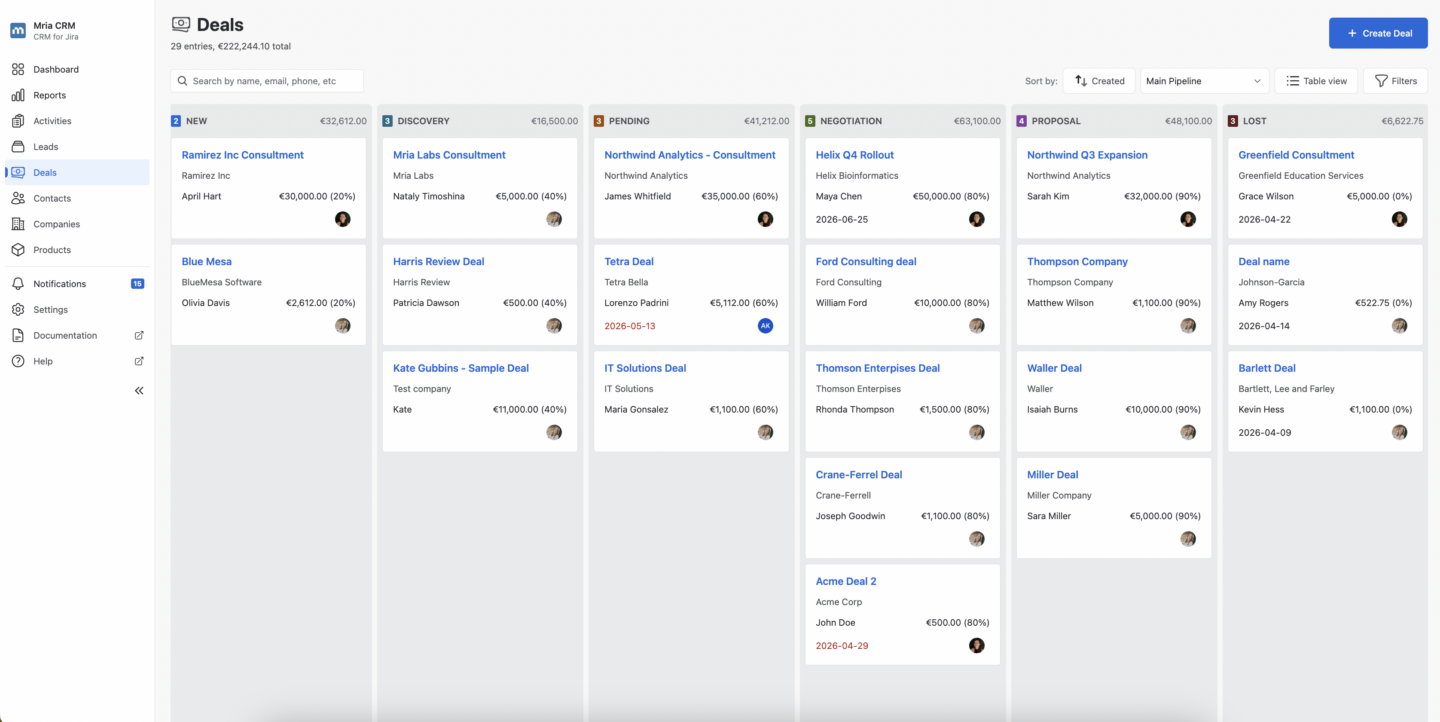The height and width of the screenshot is (722, 1440).
Task: Click owner avatar on Blue Mesa card
Action: (x=343, y=326)
